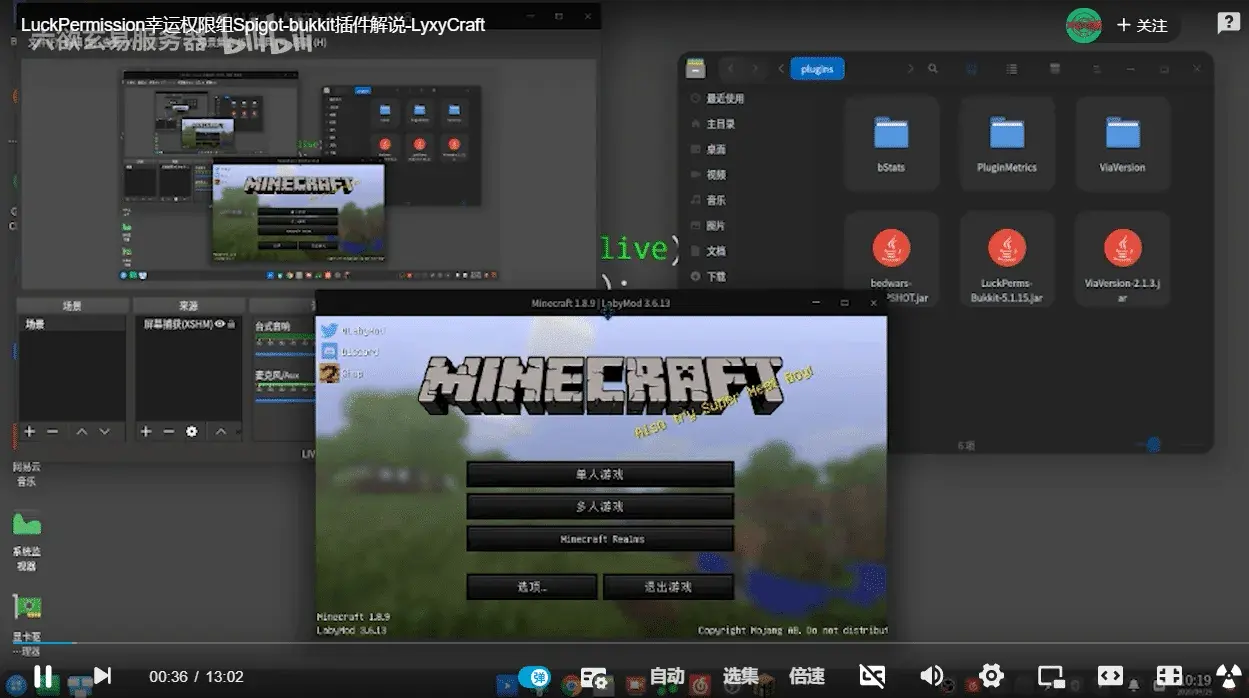Open 选项 in the Minecraft menu
Viewport: 1249px width, 698px height.
532,587
